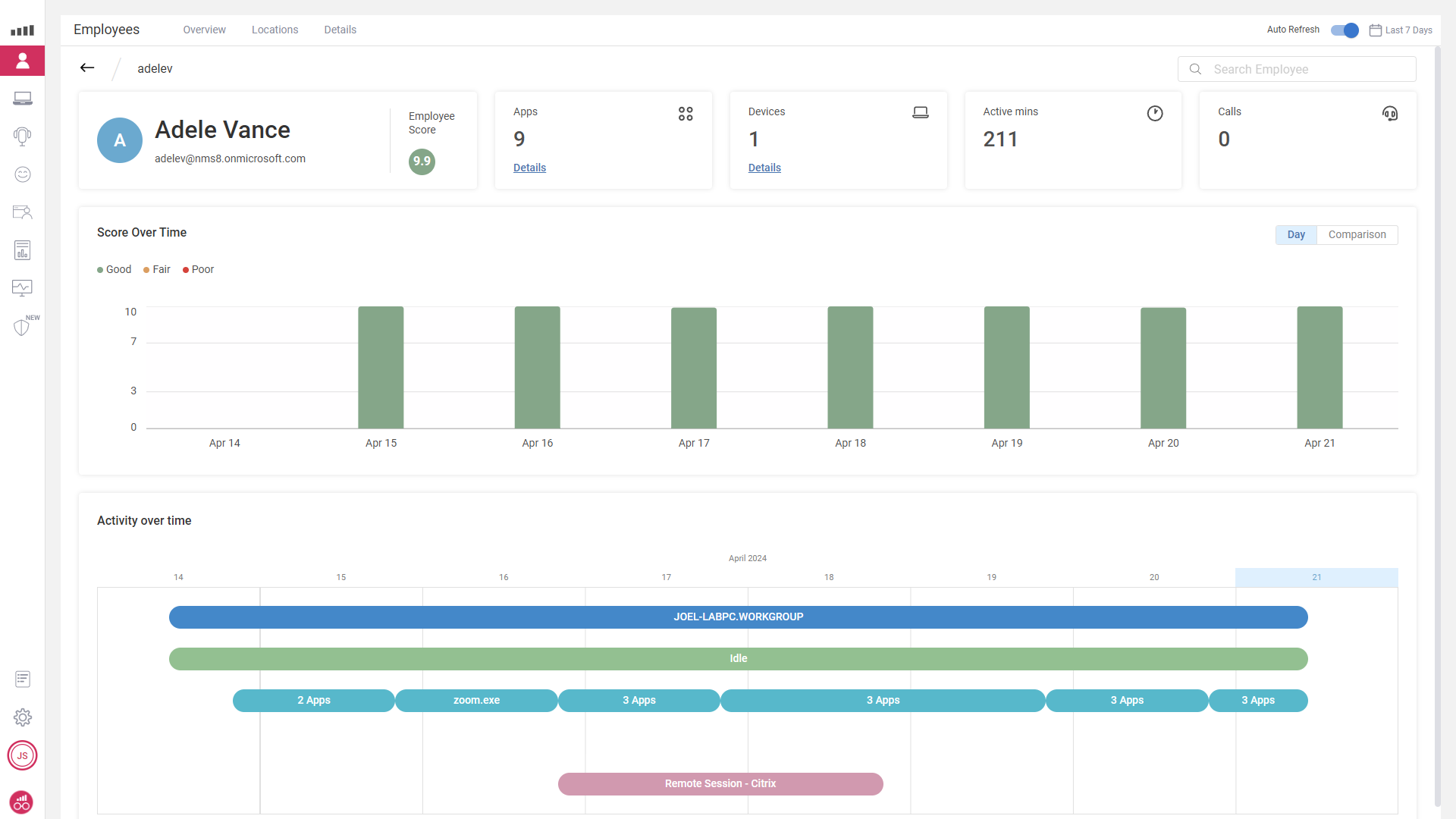Switch to Comparison view
1456x819 pixels.
click(x=1357, y=235)
